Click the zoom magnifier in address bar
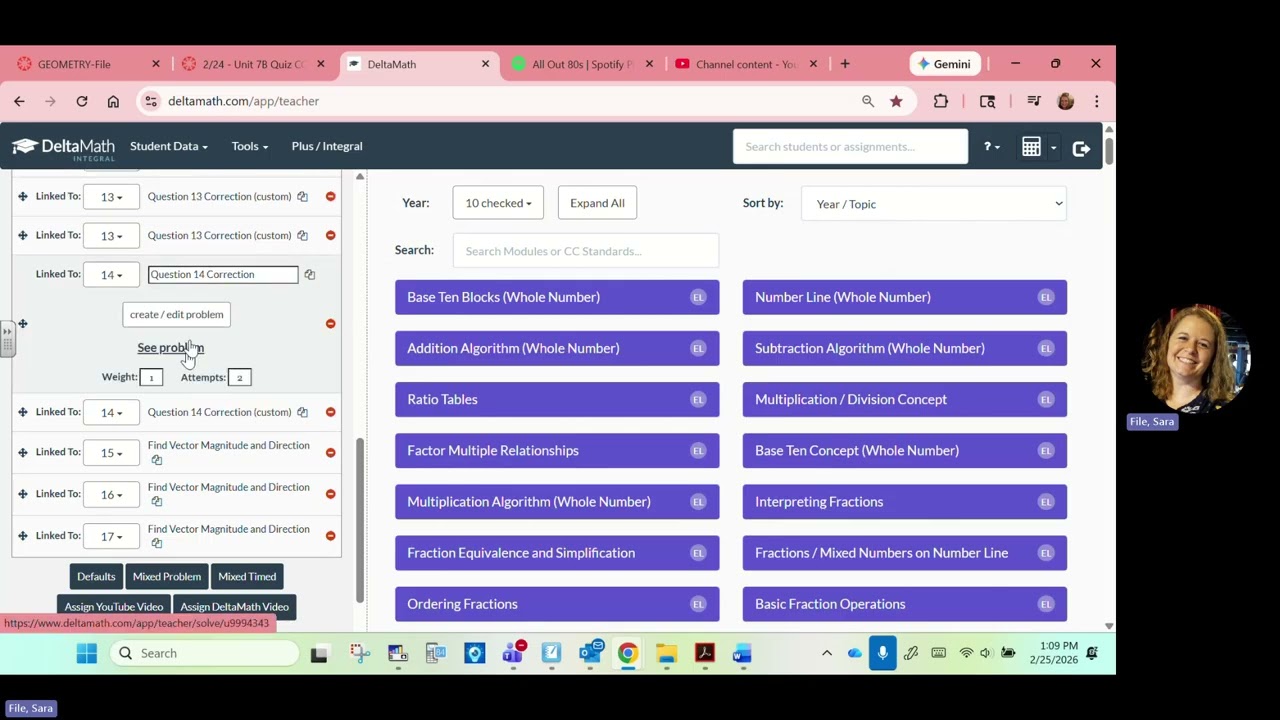This screenshot has width=1280, height=720. coord(868,101)
